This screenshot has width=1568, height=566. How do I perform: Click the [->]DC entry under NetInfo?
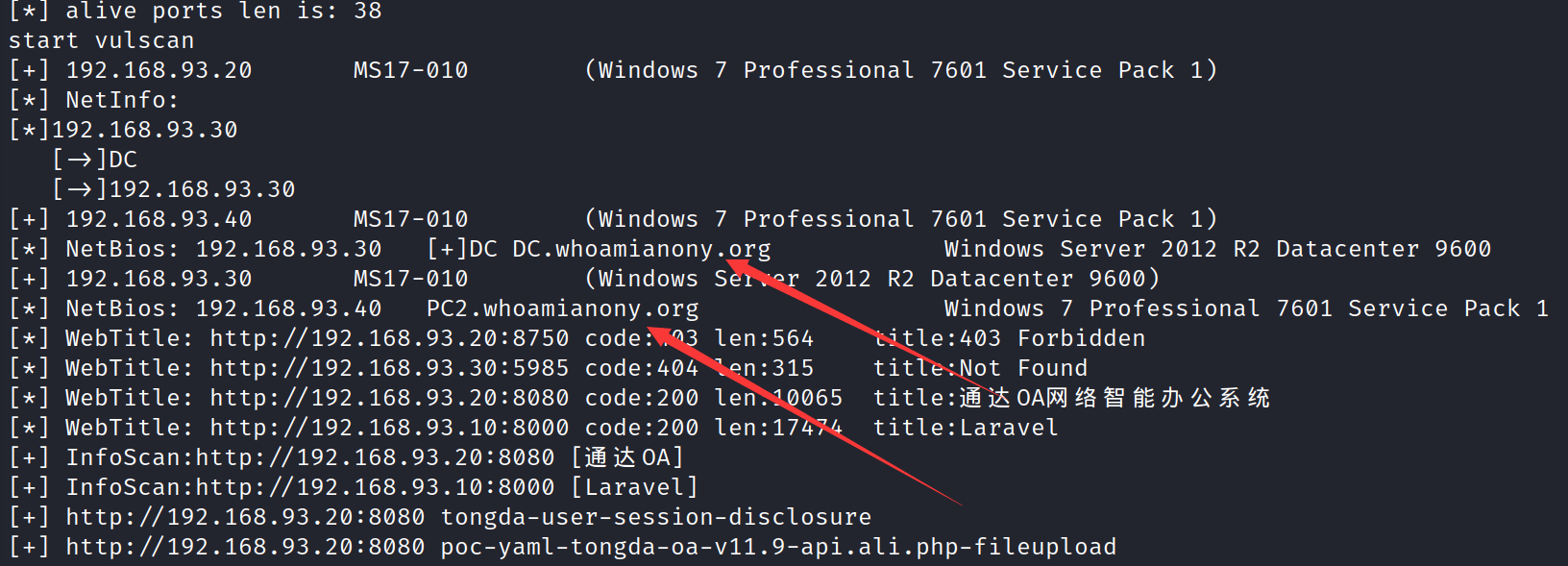pos(94,160)
